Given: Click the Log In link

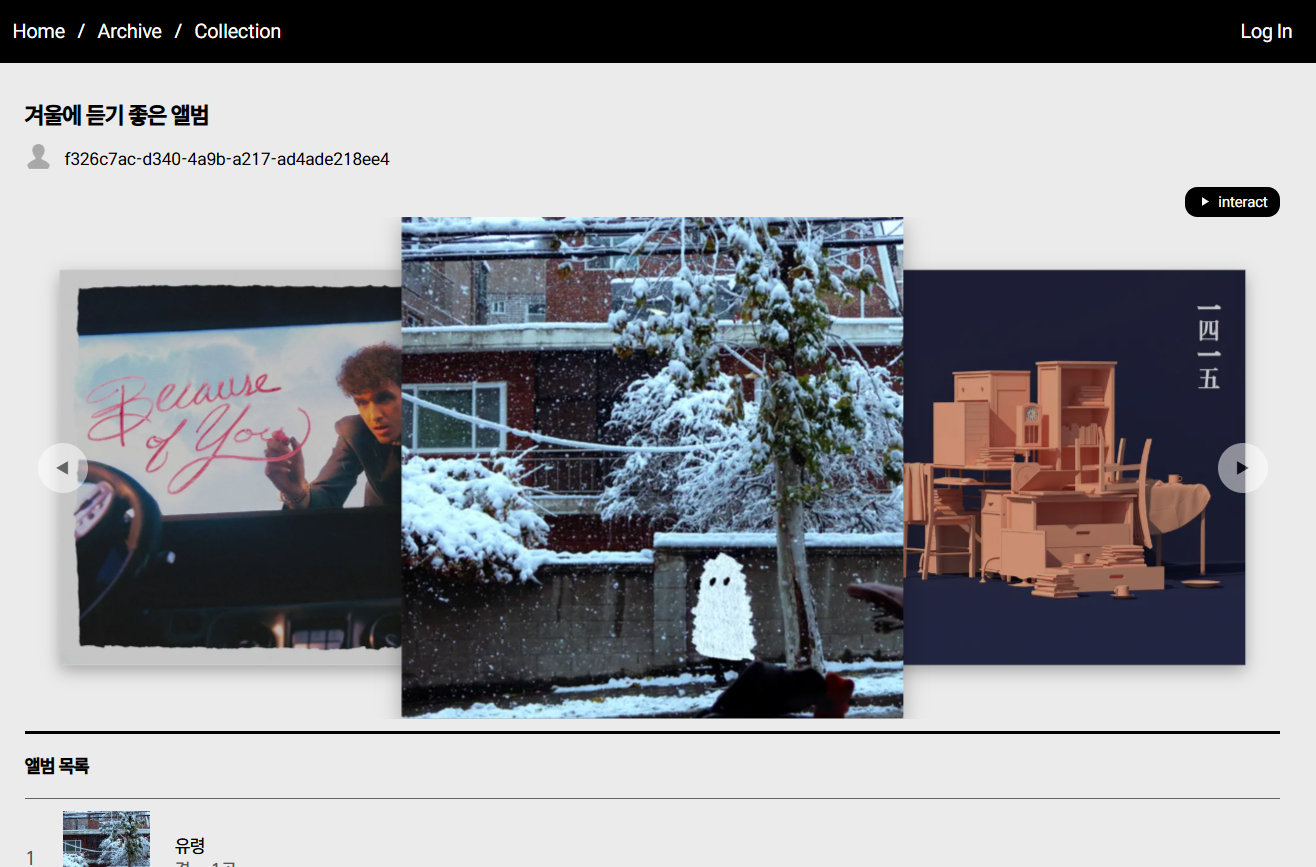Looking at the screenshot, I should coord(1265,31).
